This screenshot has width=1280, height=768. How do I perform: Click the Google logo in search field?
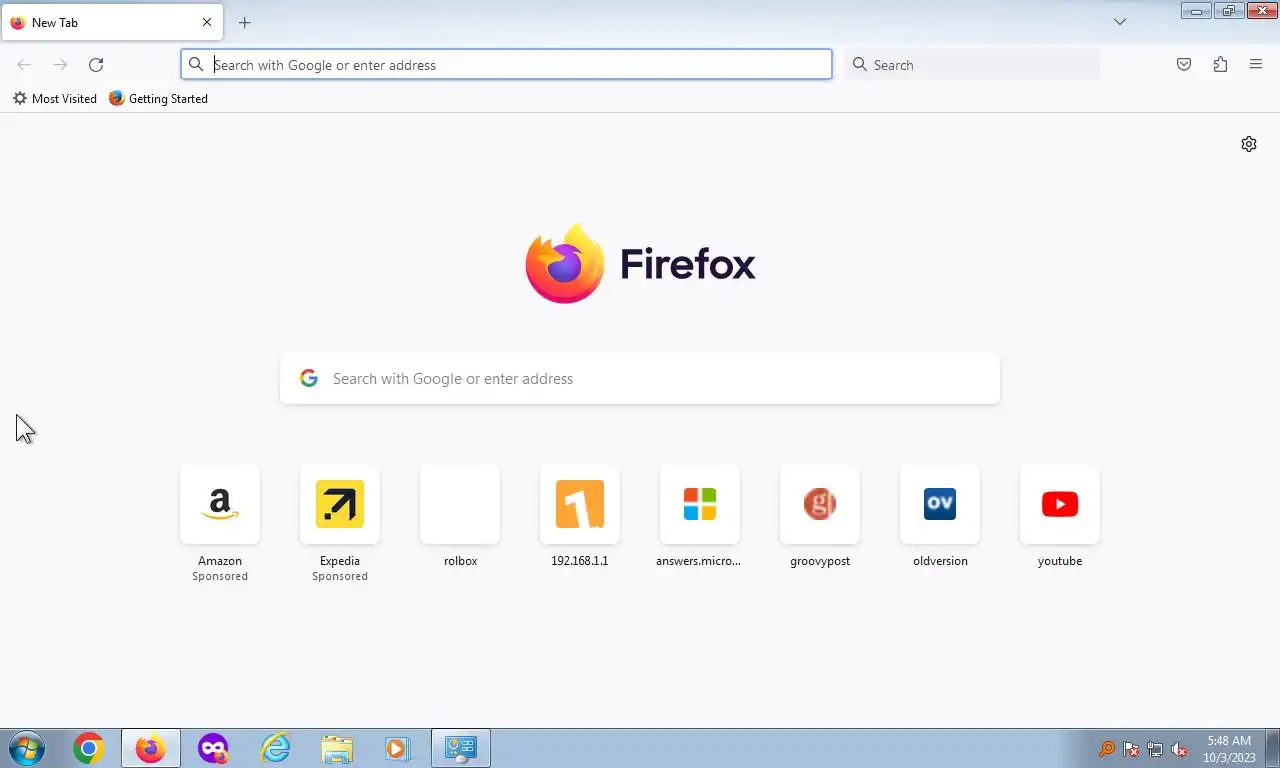[309, 379]
